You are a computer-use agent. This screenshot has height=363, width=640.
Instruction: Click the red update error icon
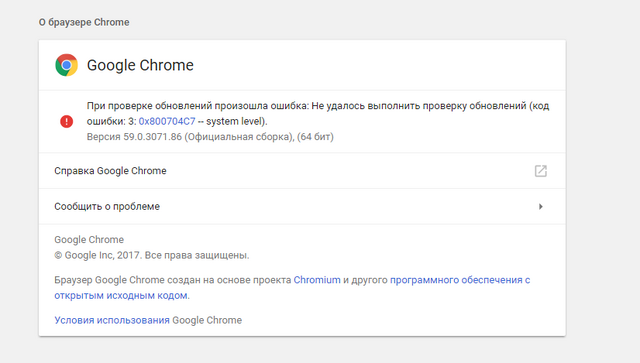[x=67, y=121]
